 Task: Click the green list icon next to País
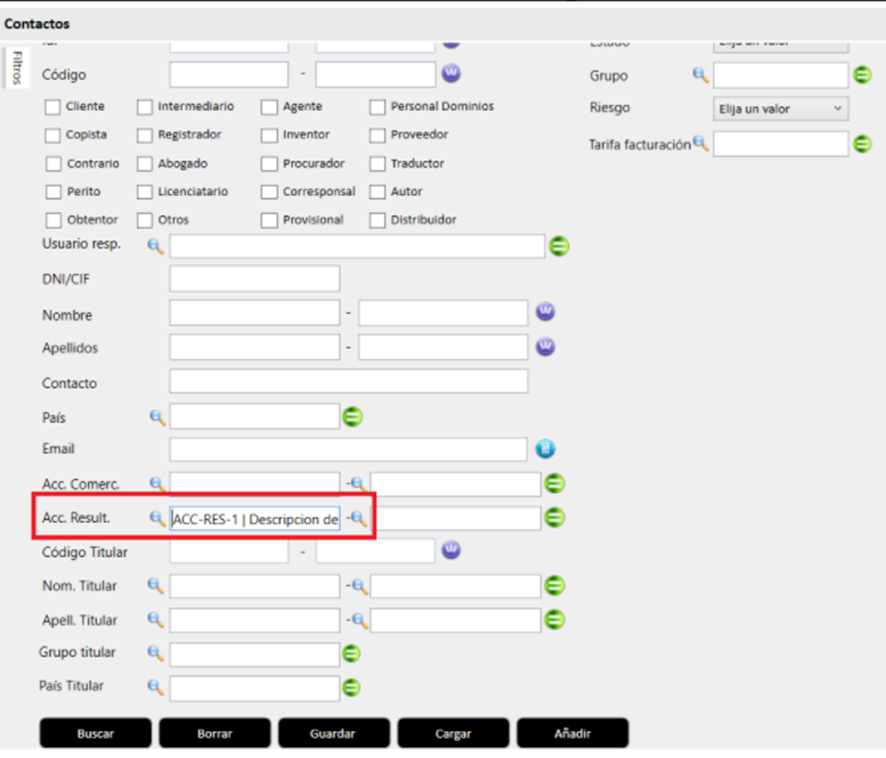coord(352,417)
